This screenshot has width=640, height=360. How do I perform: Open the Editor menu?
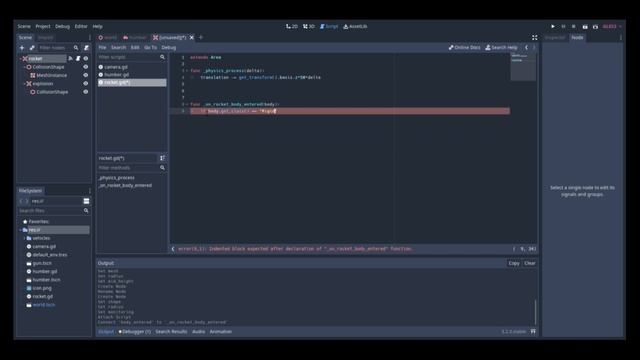pos(81,27)
